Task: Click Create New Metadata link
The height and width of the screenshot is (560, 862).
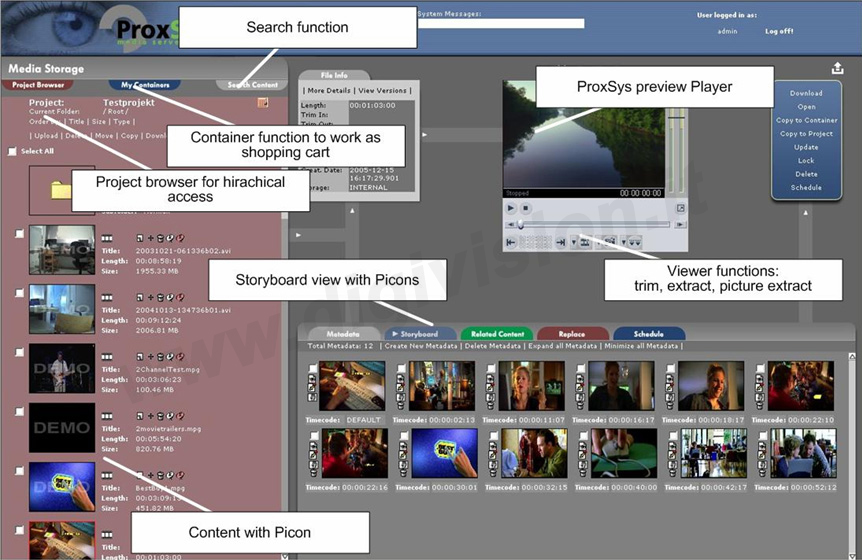Action: pyautogui.click(x=421, y=346)
